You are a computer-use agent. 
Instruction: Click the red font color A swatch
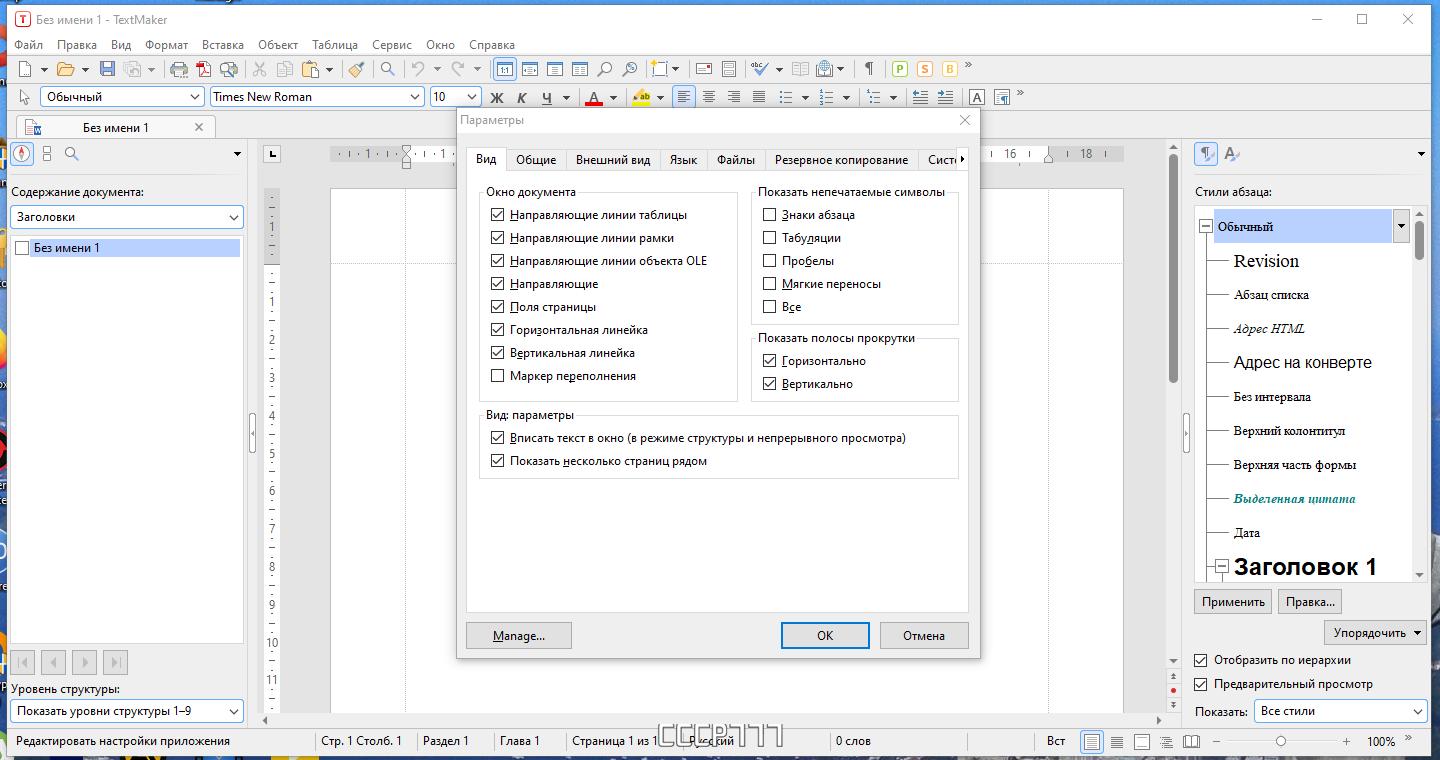click(593, 97)
